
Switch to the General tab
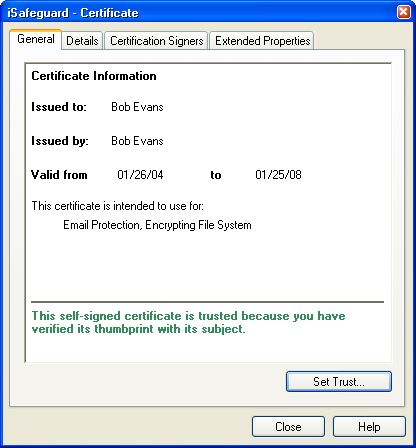(36, 39)
